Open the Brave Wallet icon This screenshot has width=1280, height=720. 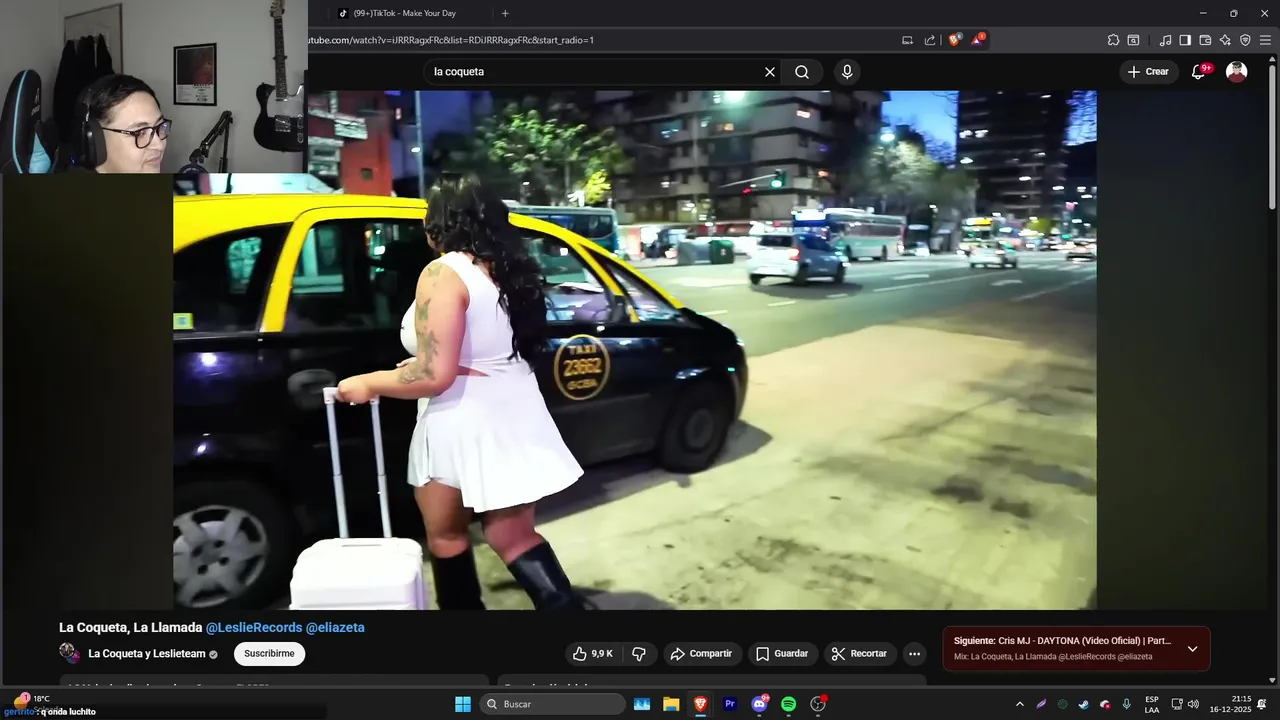[1205, 40]
